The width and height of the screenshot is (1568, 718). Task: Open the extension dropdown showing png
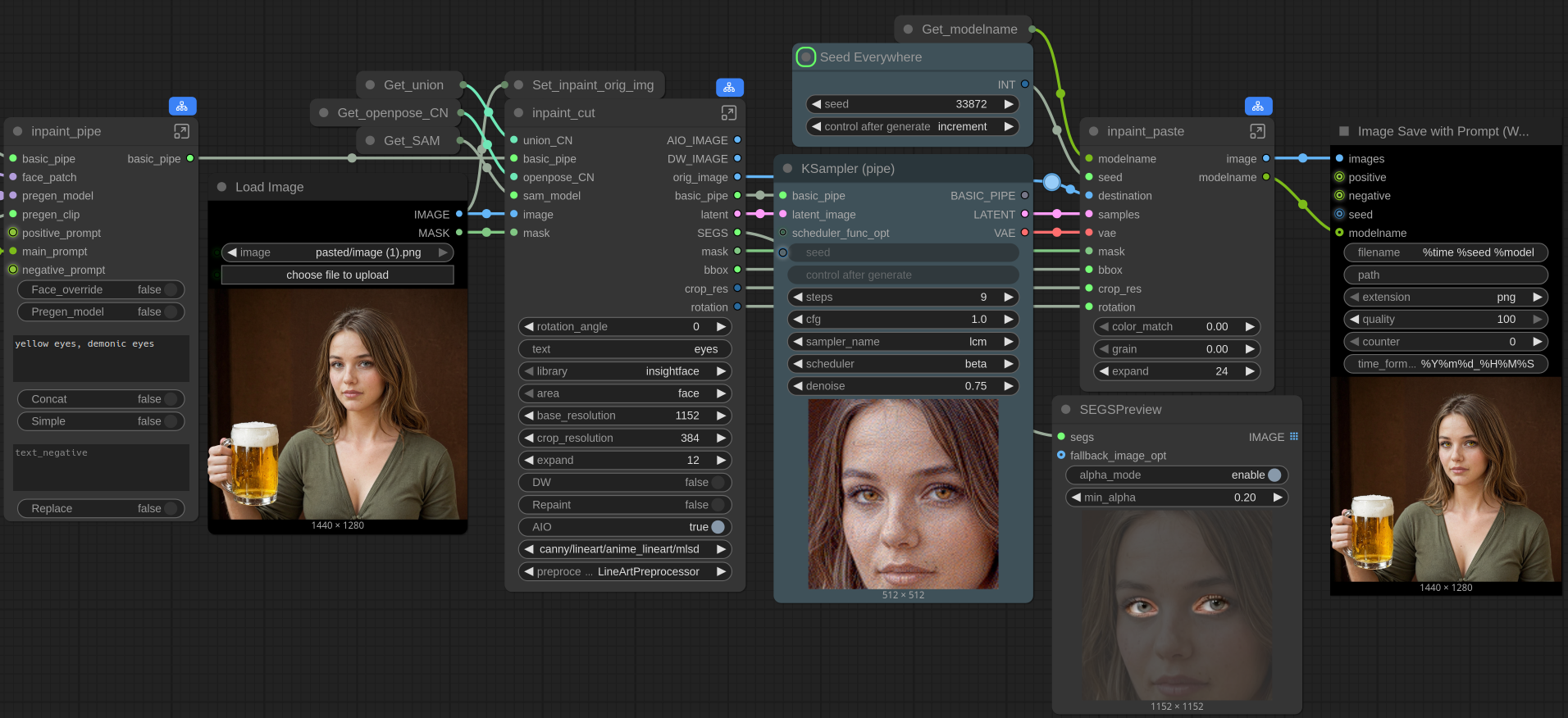coord(1445,298)
